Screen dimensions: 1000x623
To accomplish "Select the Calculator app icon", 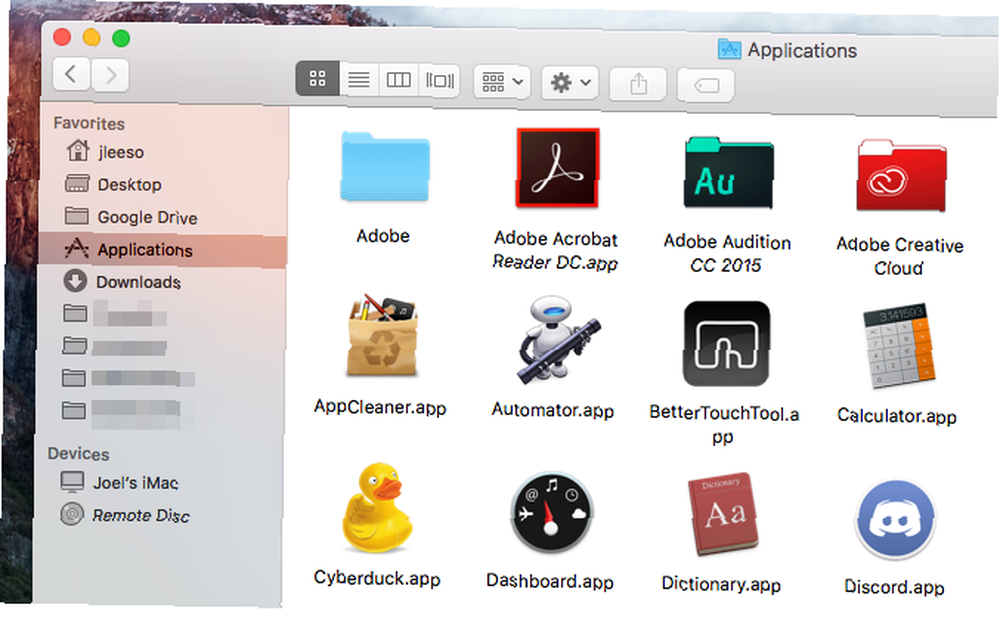I will (x=899, y=345).
